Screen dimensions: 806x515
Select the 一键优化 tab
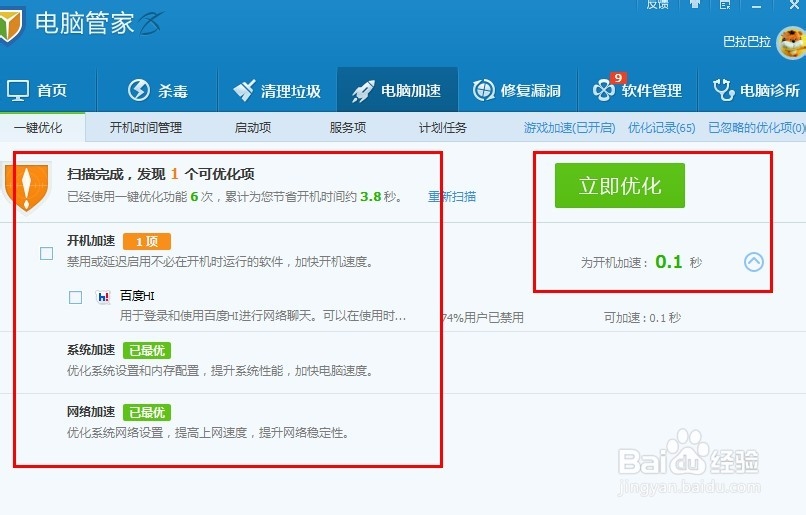[38, 127]
